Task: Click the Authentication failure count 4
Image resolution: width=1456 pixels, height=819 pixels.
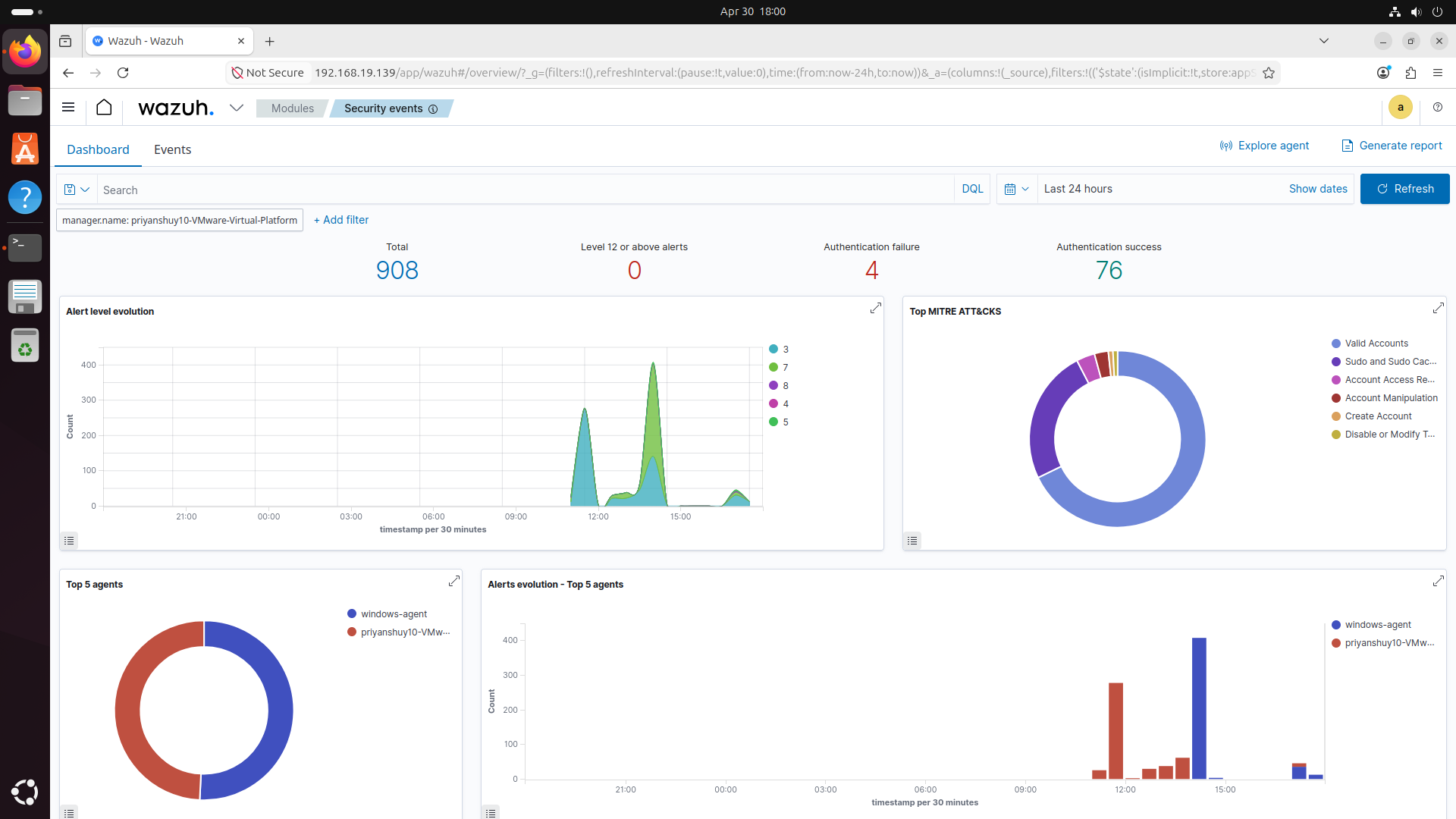Action: [871, 270]
